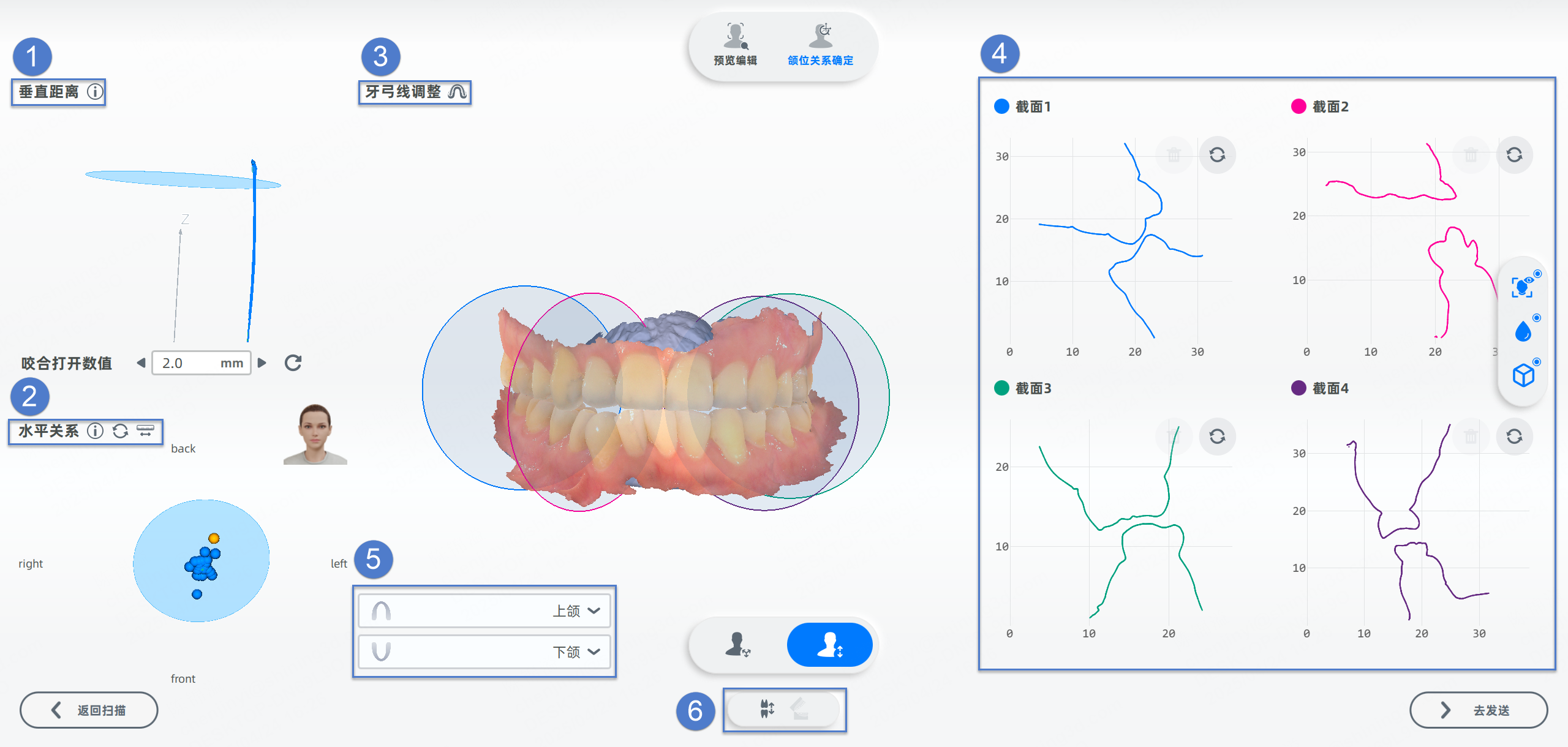Open the 预览编辑 tab

click(736, 45)
